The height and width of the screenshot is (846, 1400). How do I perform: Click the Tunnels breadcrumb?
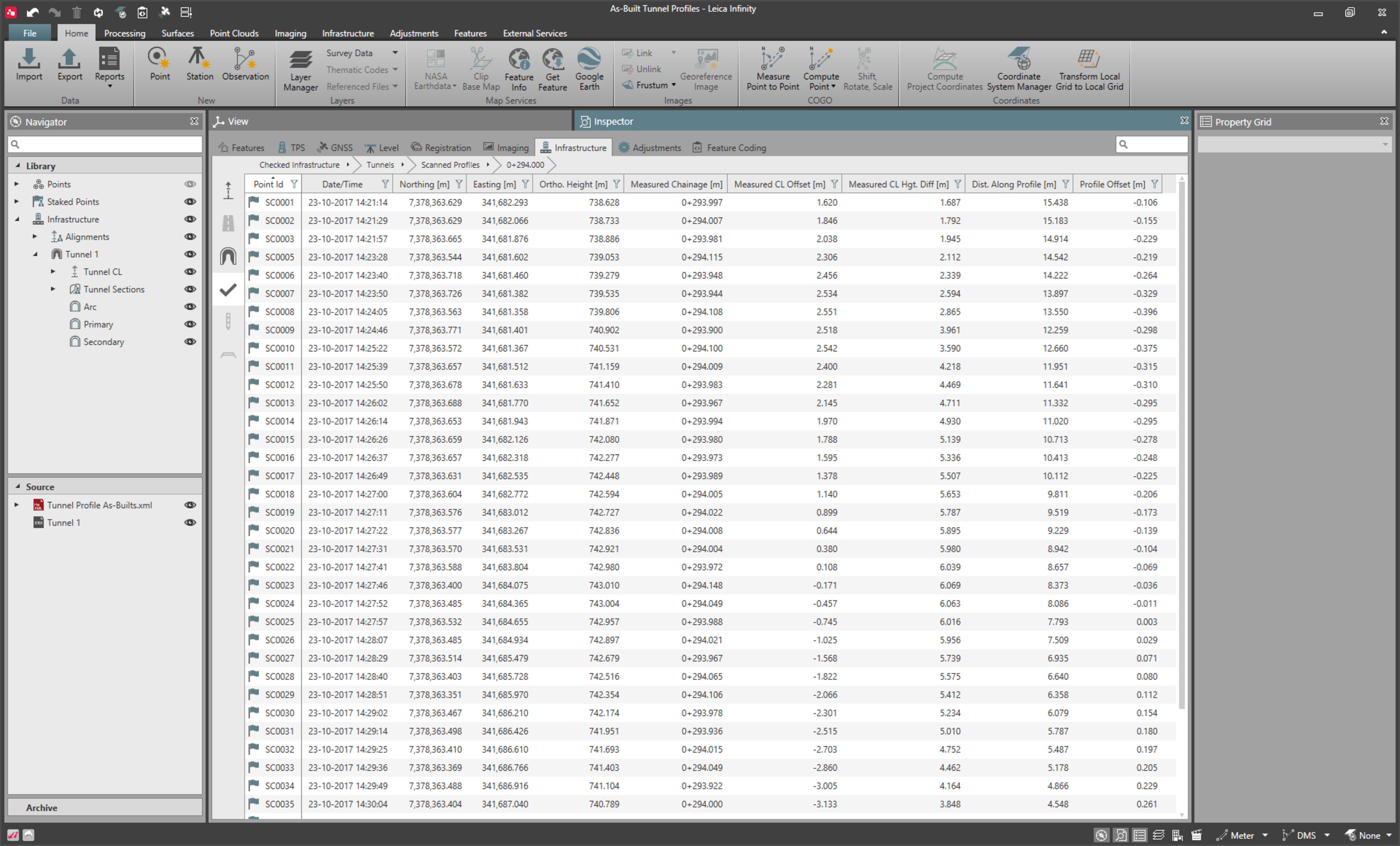tap(380, 165)
